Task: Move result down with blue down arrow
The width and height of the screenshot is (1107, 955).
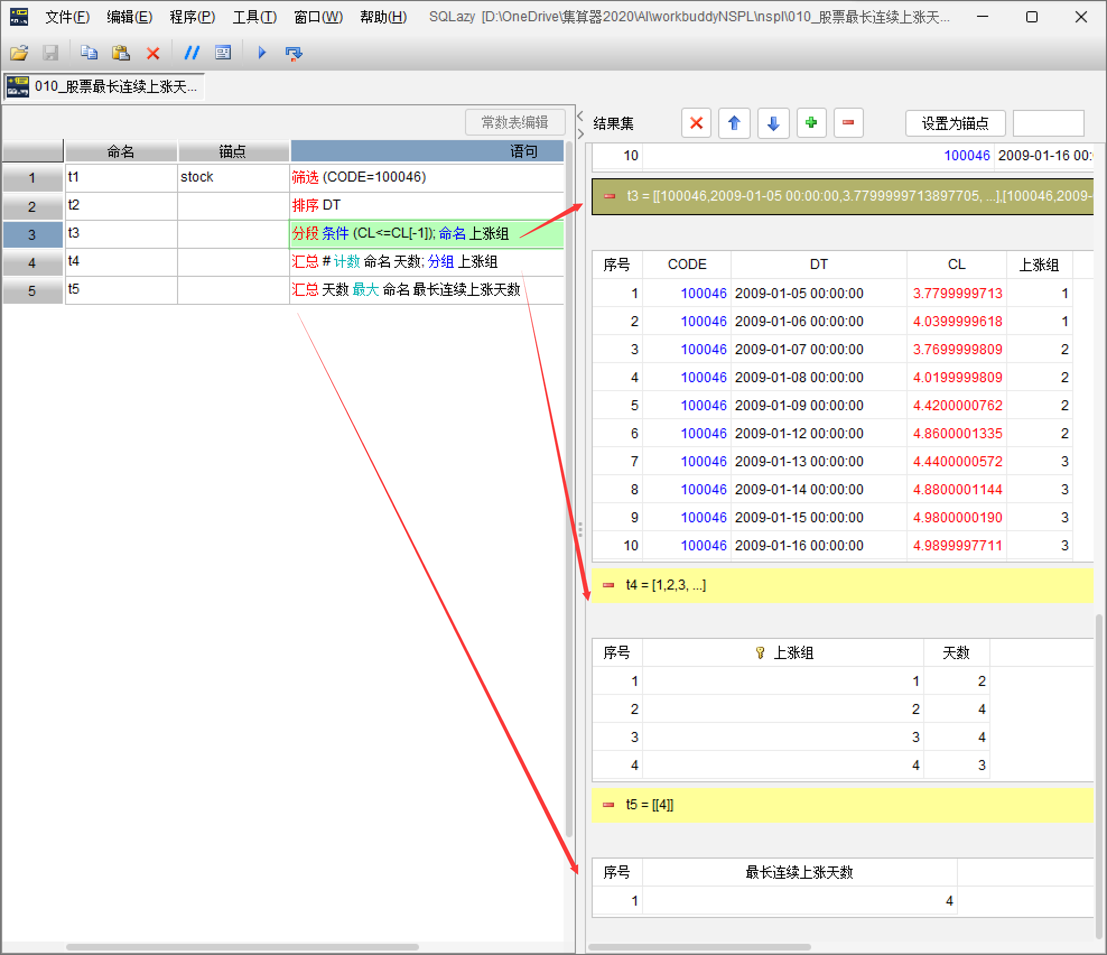Action: point(773,124)
